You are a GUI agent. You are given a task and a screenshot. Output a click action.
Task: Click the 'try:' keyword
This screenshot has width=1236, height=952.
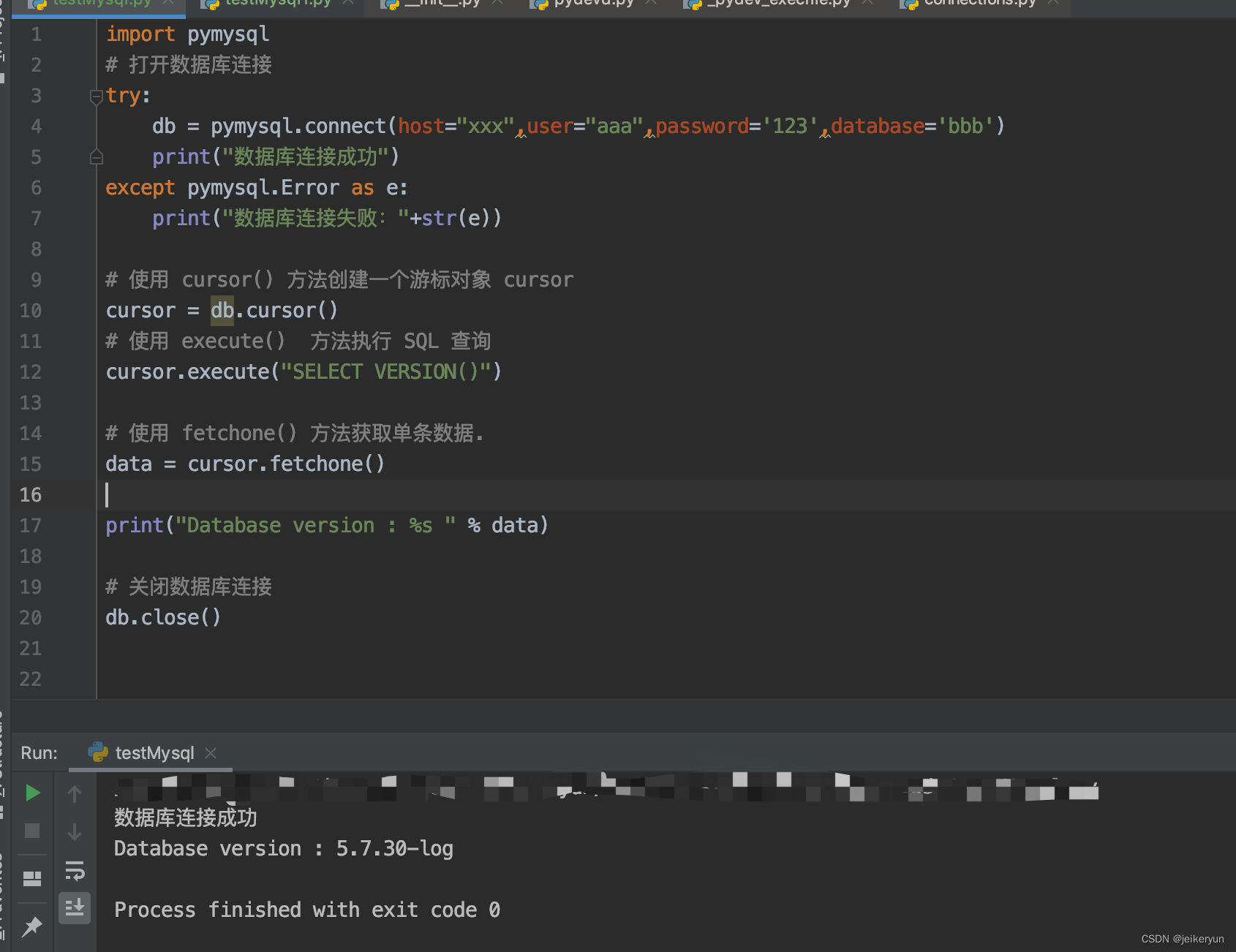[x=128, y=96]
